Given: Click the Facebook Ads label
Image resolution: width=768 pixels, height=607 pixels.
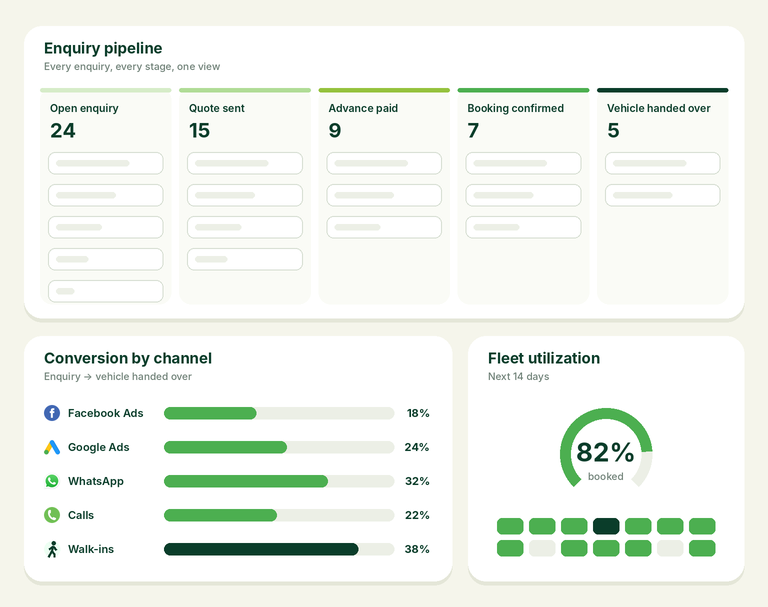Looking at the screenshot, I should coord(105,413).
